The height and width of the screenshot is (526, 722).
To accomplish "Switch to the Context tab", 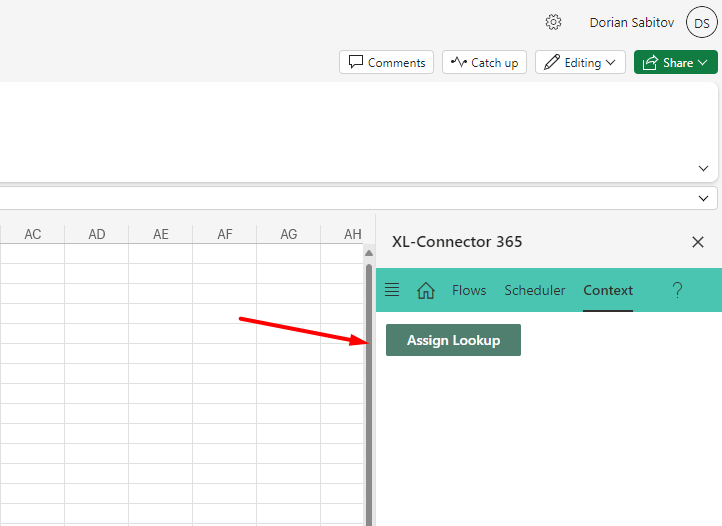I will point(608,290).
